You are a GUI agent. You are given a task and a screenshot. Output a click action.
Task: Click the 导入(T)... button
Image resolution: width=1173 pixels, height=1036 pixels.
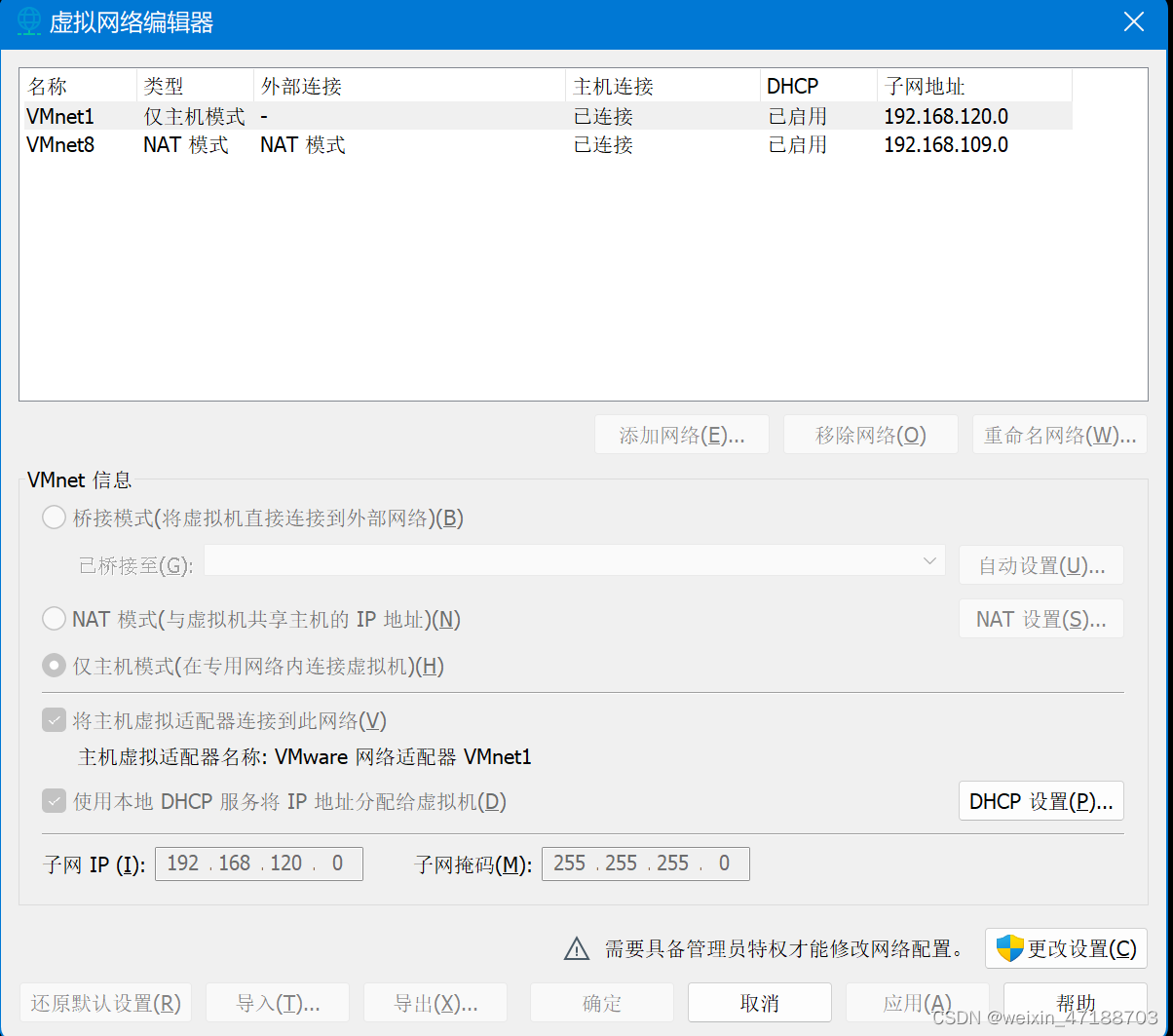(x=278, y=1003)
